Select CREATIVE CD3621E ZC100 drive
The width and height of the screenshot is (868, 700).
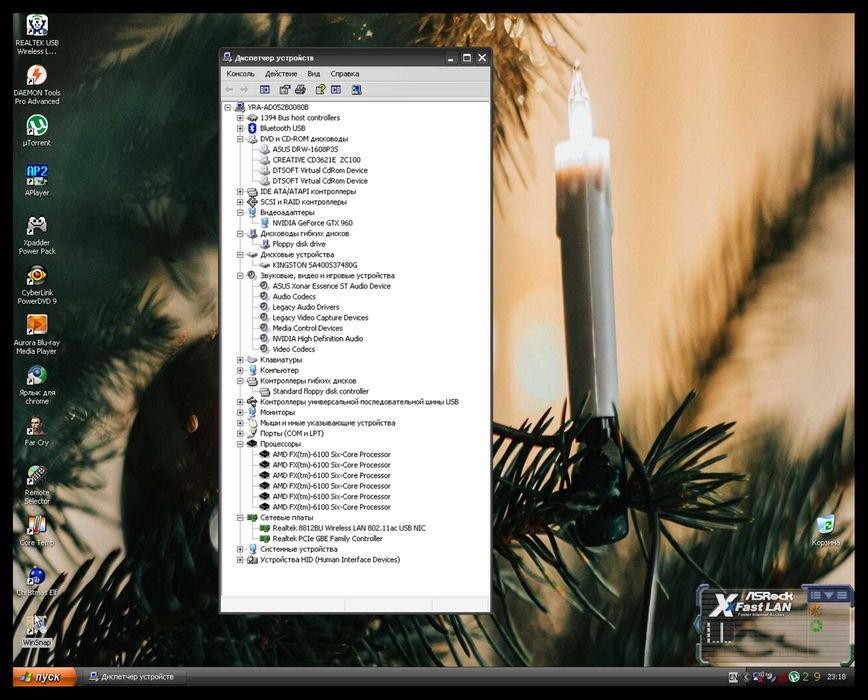click(316, 160)
